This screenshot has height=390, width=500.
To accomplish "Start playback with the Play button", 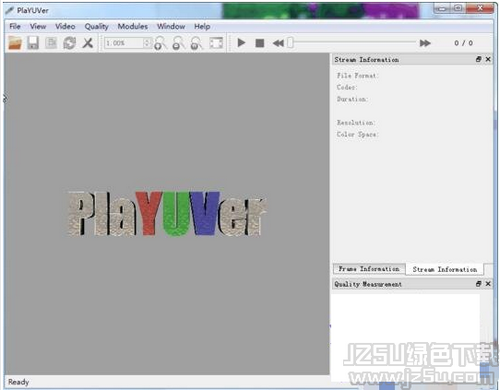I will (241, 43).
